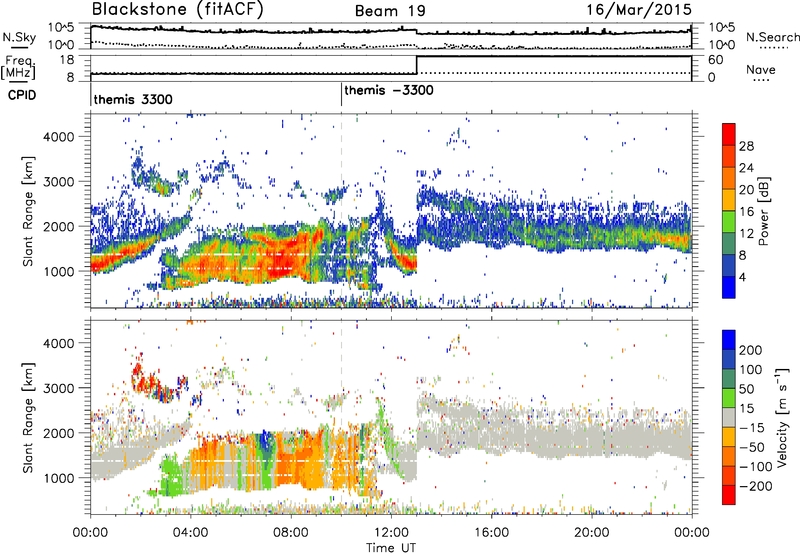800x554 pixels.
Task: Click the 100 label on Velocity color bar
Action: (751, 369)
